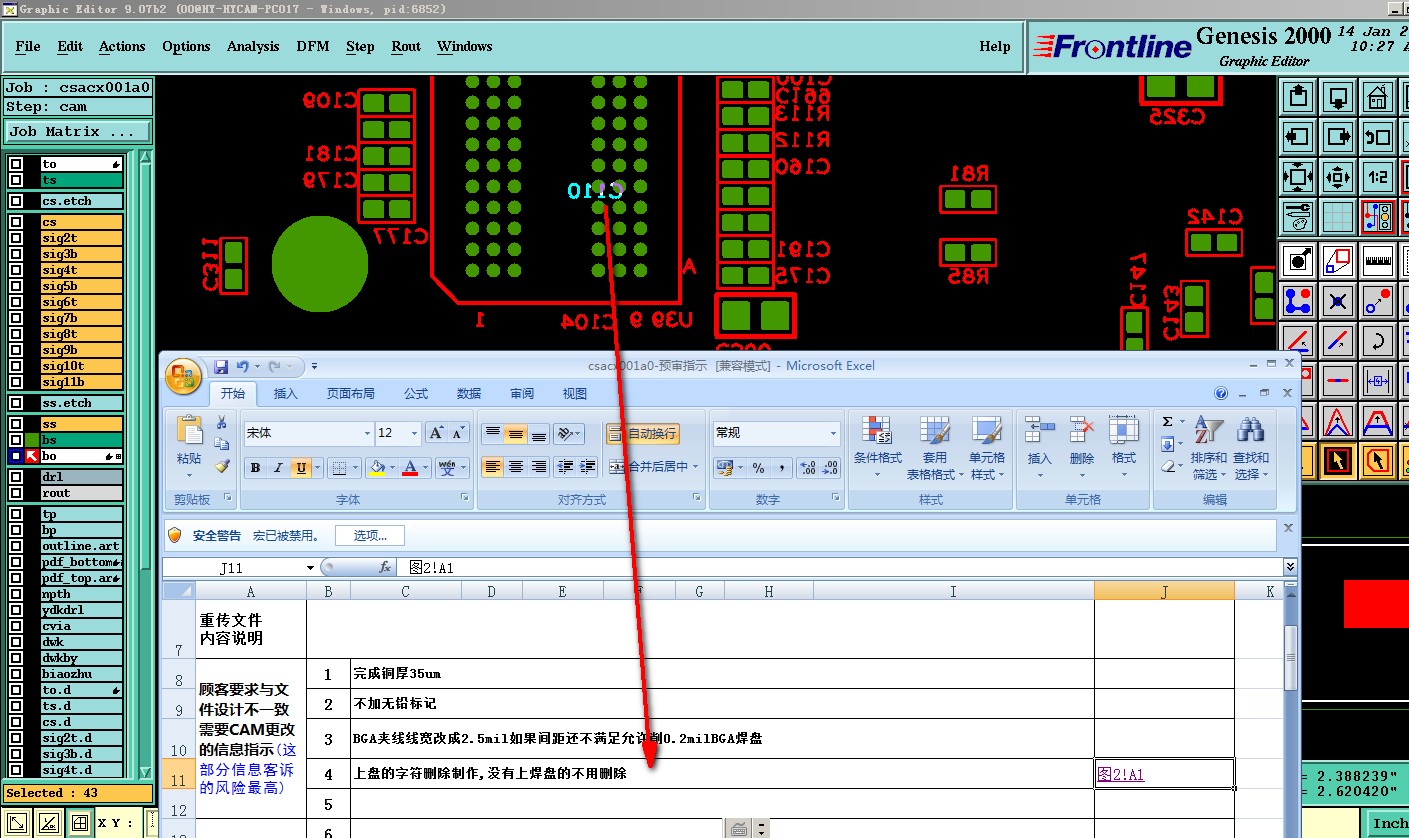The width and height of the screenshot is (1409, 838).
Task: Open the Excel Name Box dropdown arrow
Action: (310, 568)
